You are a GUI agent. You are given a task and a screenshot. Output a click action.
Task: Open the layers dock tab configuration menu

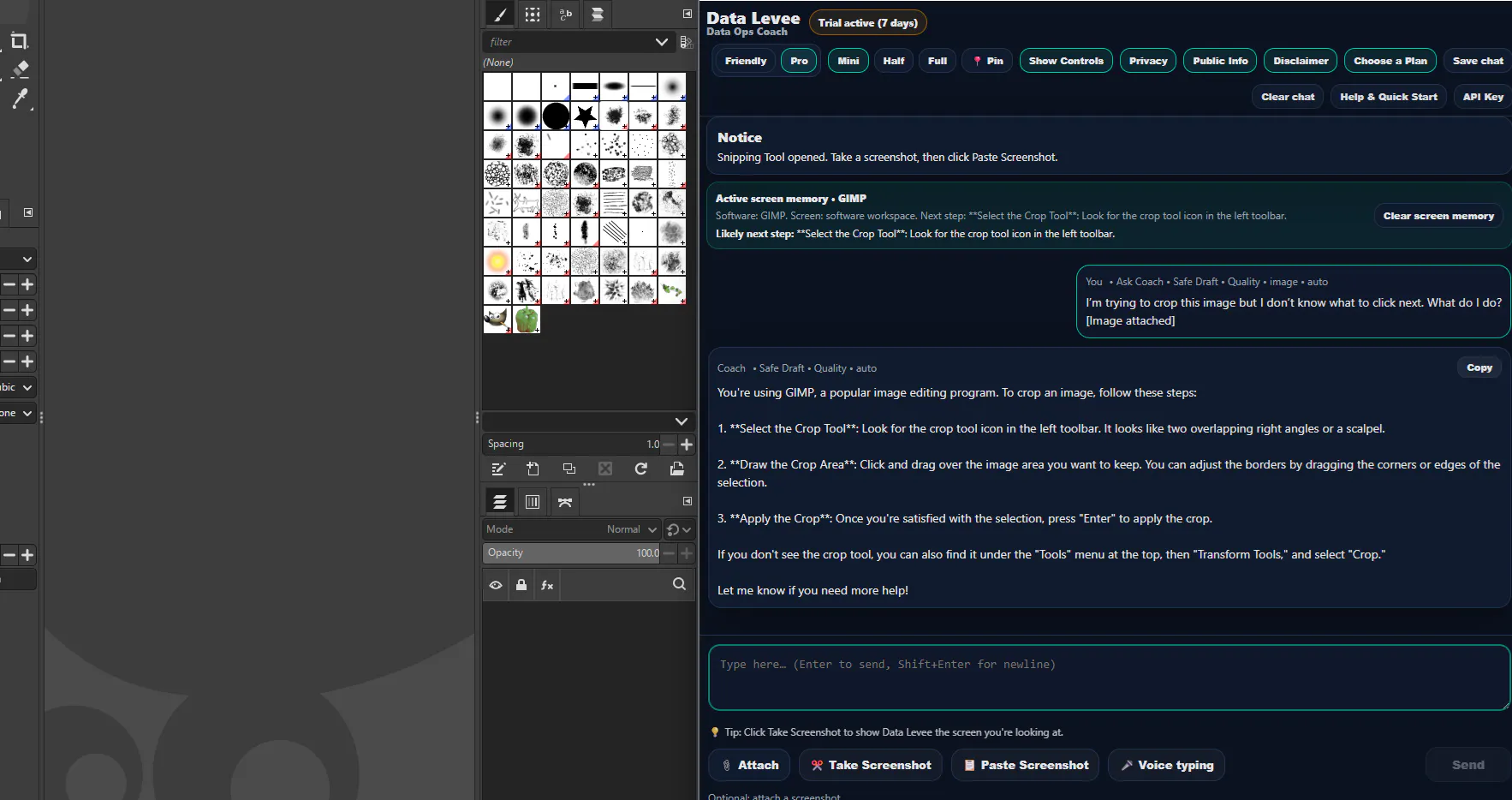pyautogui.click(x=687, y=501)
